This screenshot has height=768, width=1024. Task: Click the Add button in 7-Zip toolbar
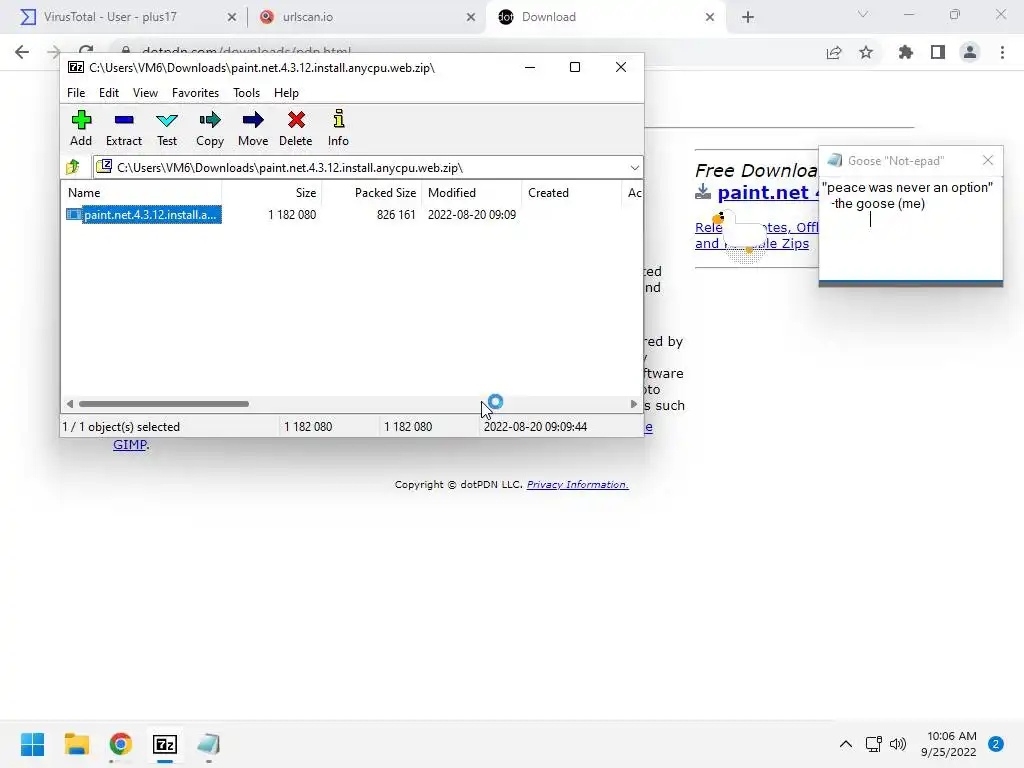point(81,128)
